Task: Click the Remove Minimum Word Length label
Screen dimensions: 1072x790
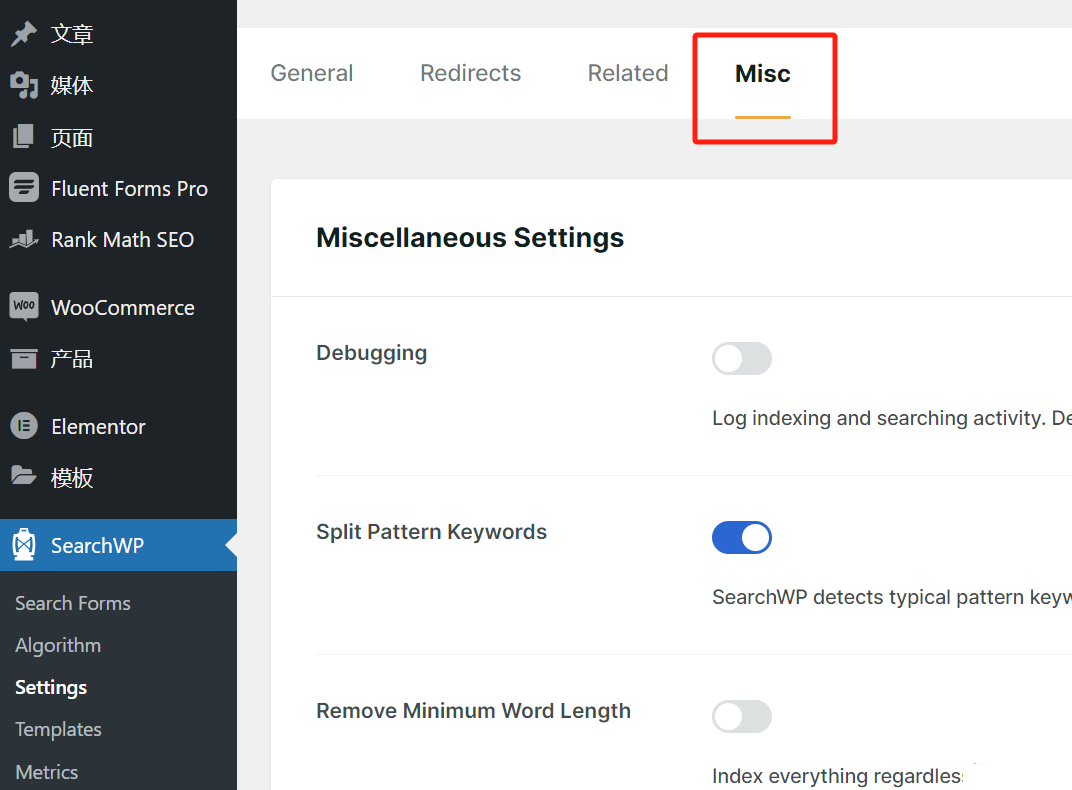Action: pyautogui.click(x=473, y=711)
